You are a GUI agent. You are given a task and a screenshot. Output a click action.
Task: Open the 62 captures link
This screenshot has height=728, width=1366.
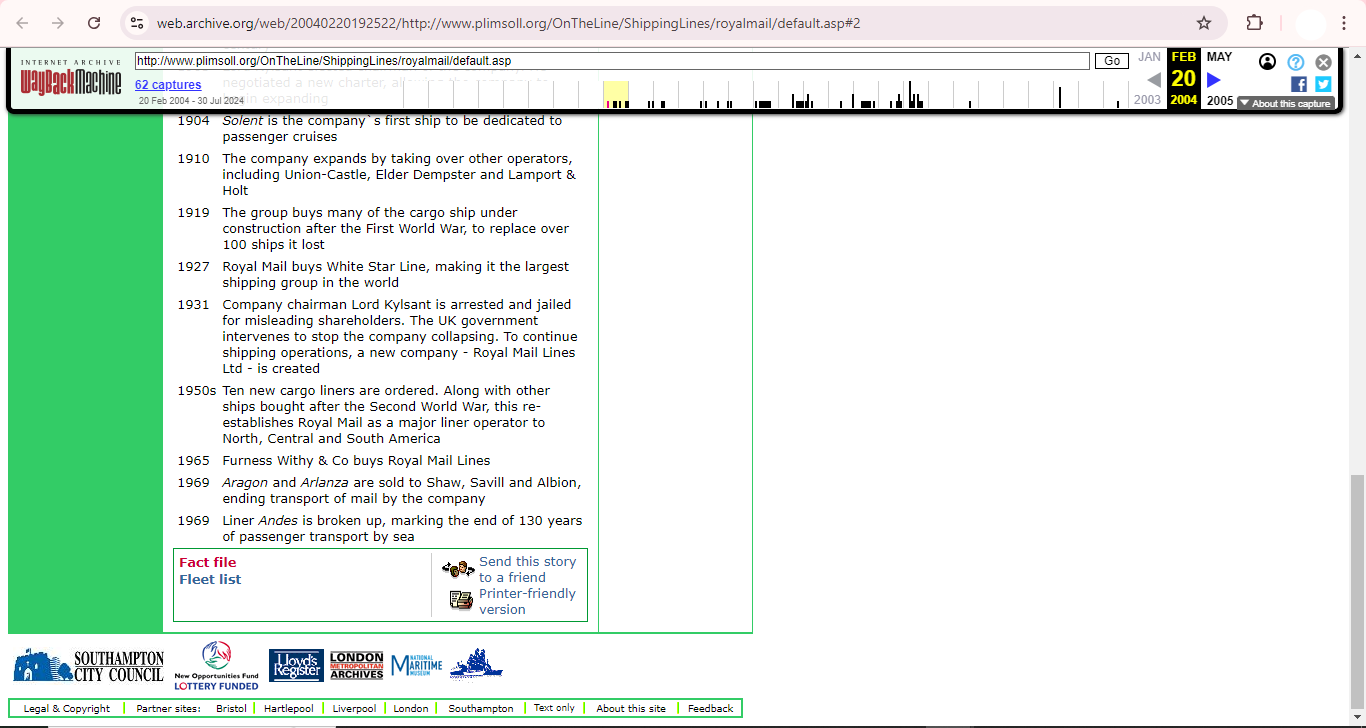[168, 85]
